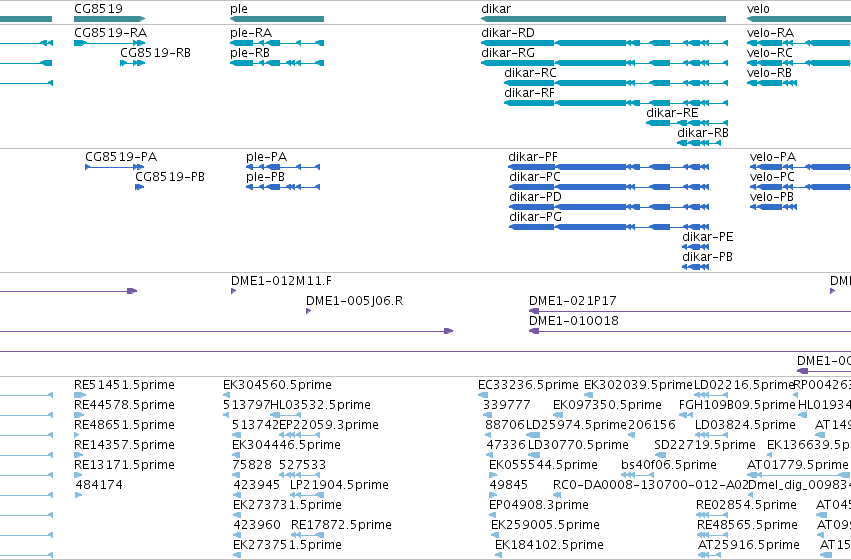The width and height of the screenshot is (851, 560).
Task: Select transcript velo-RC
Action: pos(799,63)
